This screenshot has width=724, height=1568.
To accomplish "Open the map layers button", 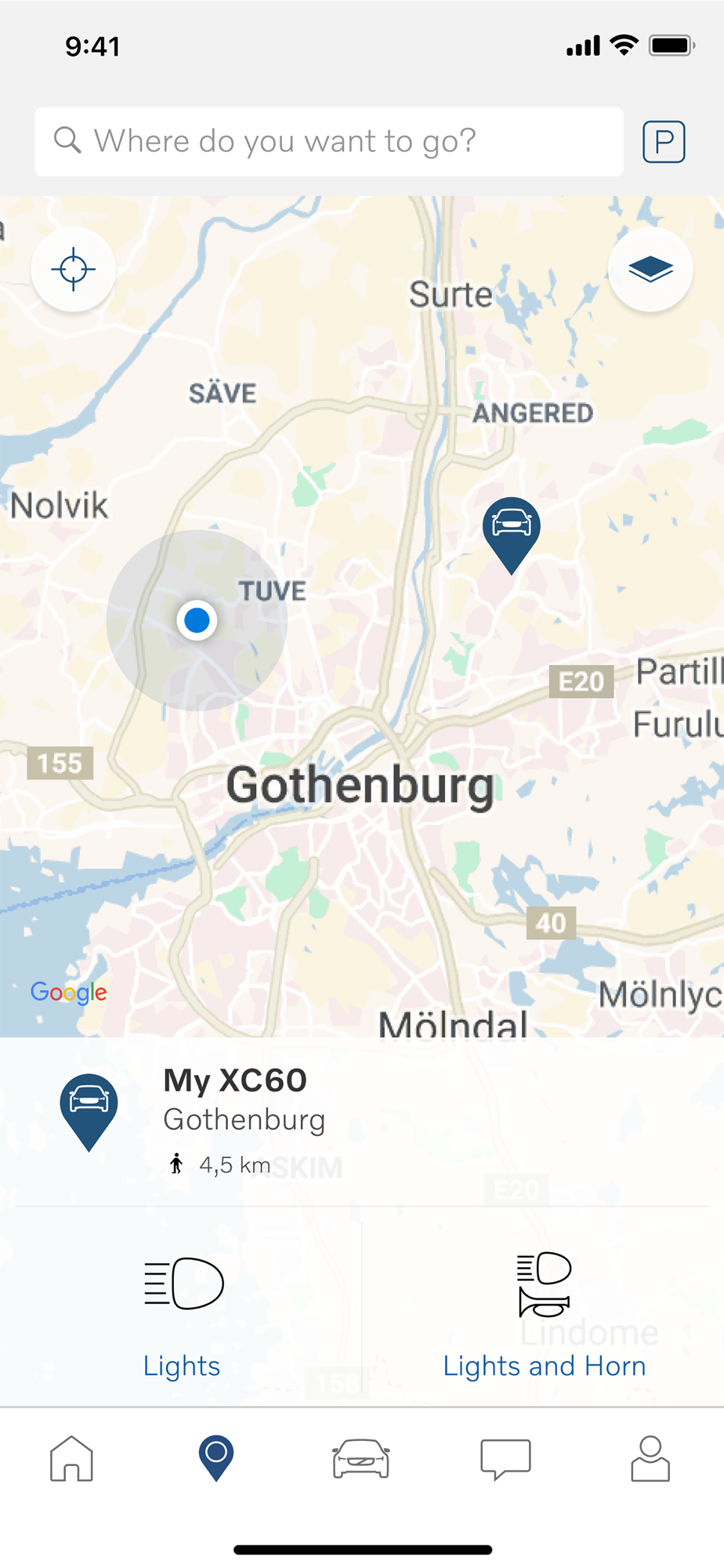I will pos(650,270).
